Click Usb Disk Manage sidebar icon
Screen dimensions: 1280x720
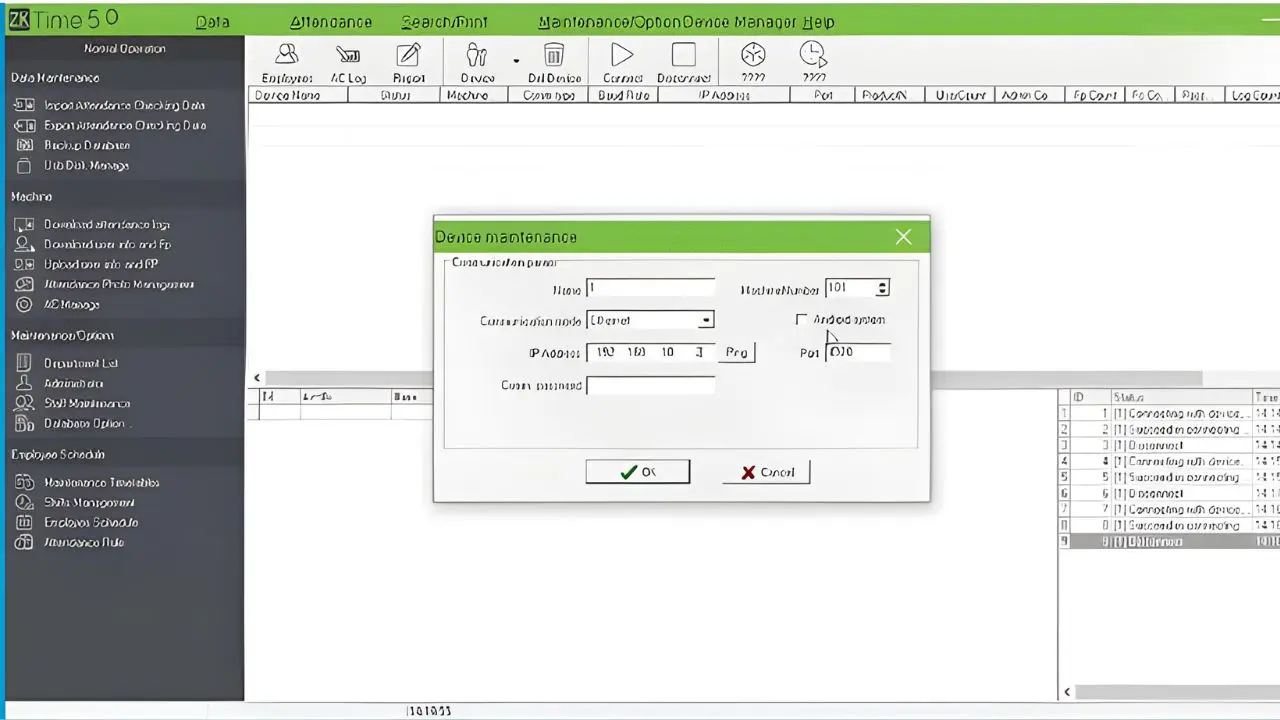[x=25, y=165]
